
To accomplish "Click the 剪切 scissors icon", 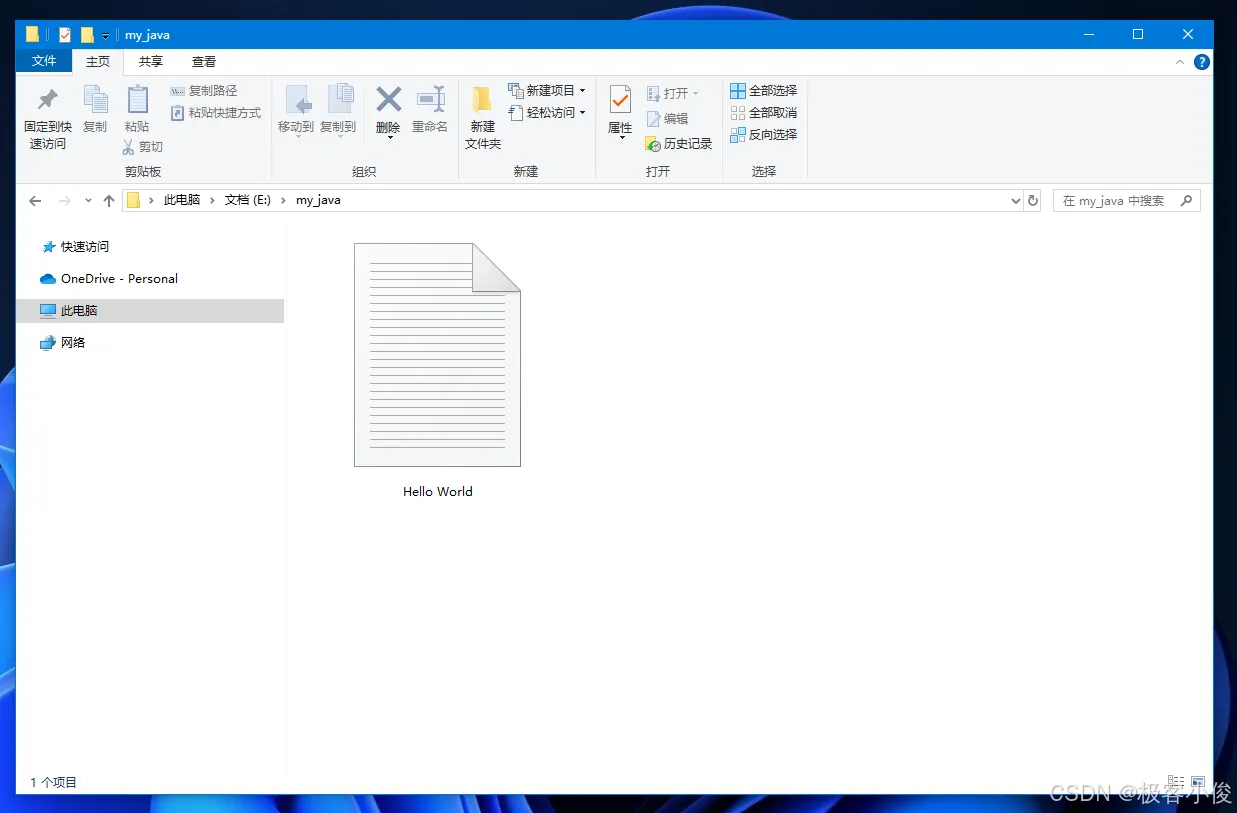I will tap(129, 147).
